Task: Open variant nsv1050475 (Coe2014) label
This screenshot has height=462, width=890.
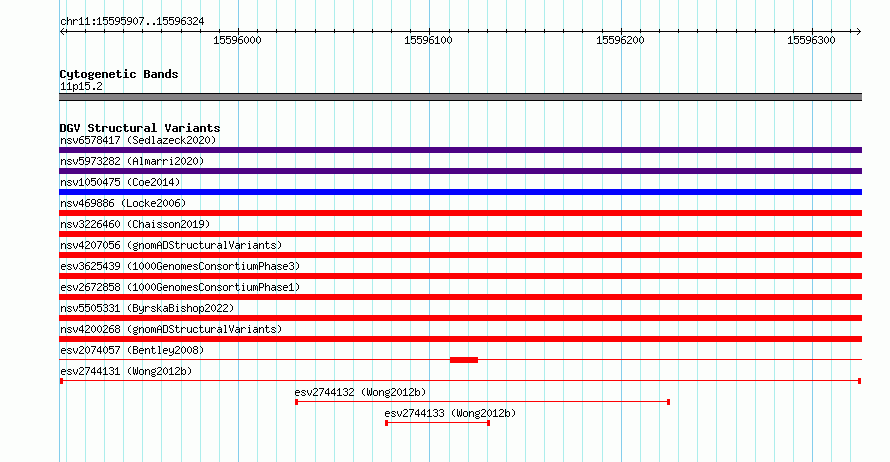Action: [120, 182]
